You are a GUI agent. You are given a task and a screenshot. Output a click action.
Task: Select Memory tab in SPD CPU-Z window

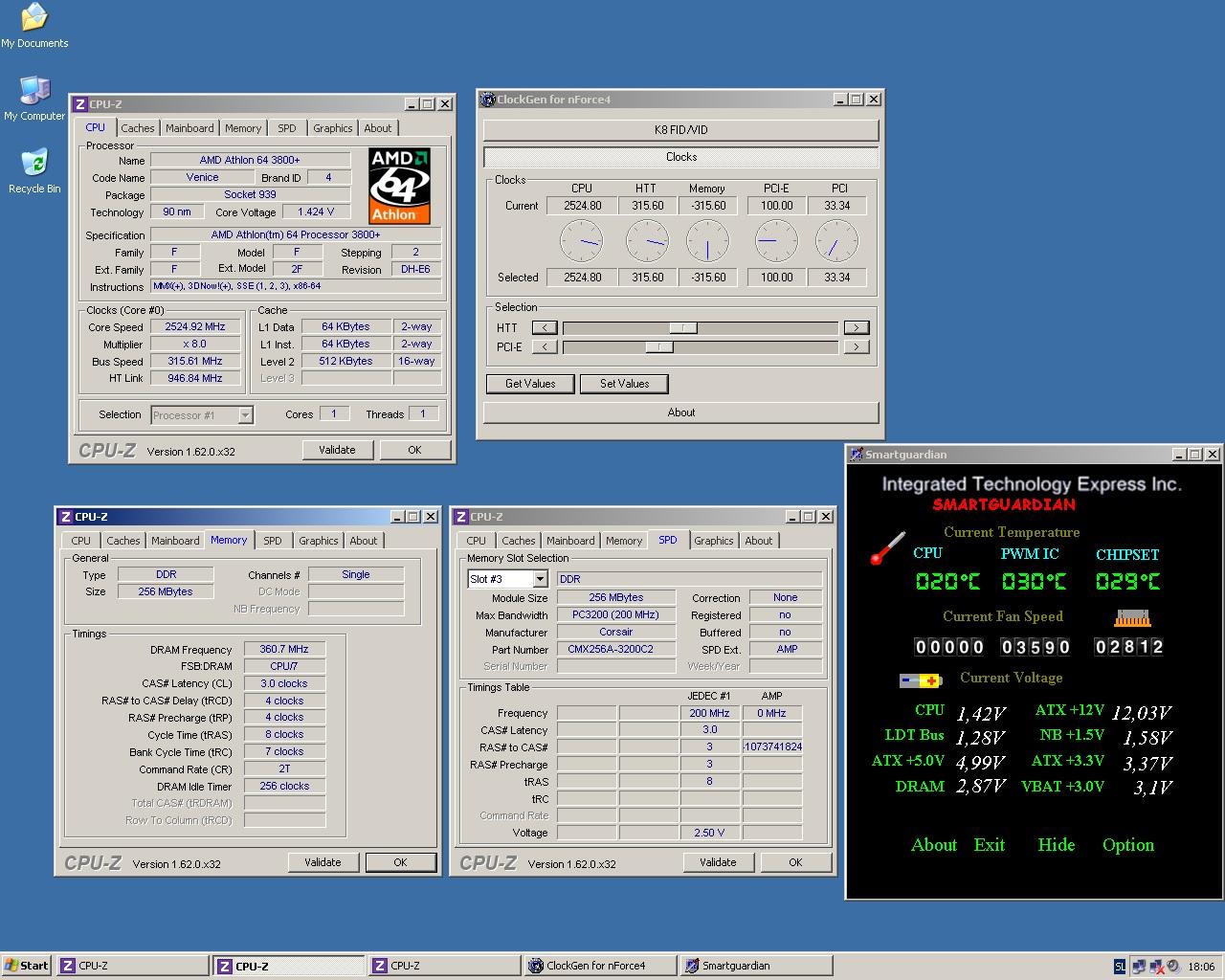point(624,541)
